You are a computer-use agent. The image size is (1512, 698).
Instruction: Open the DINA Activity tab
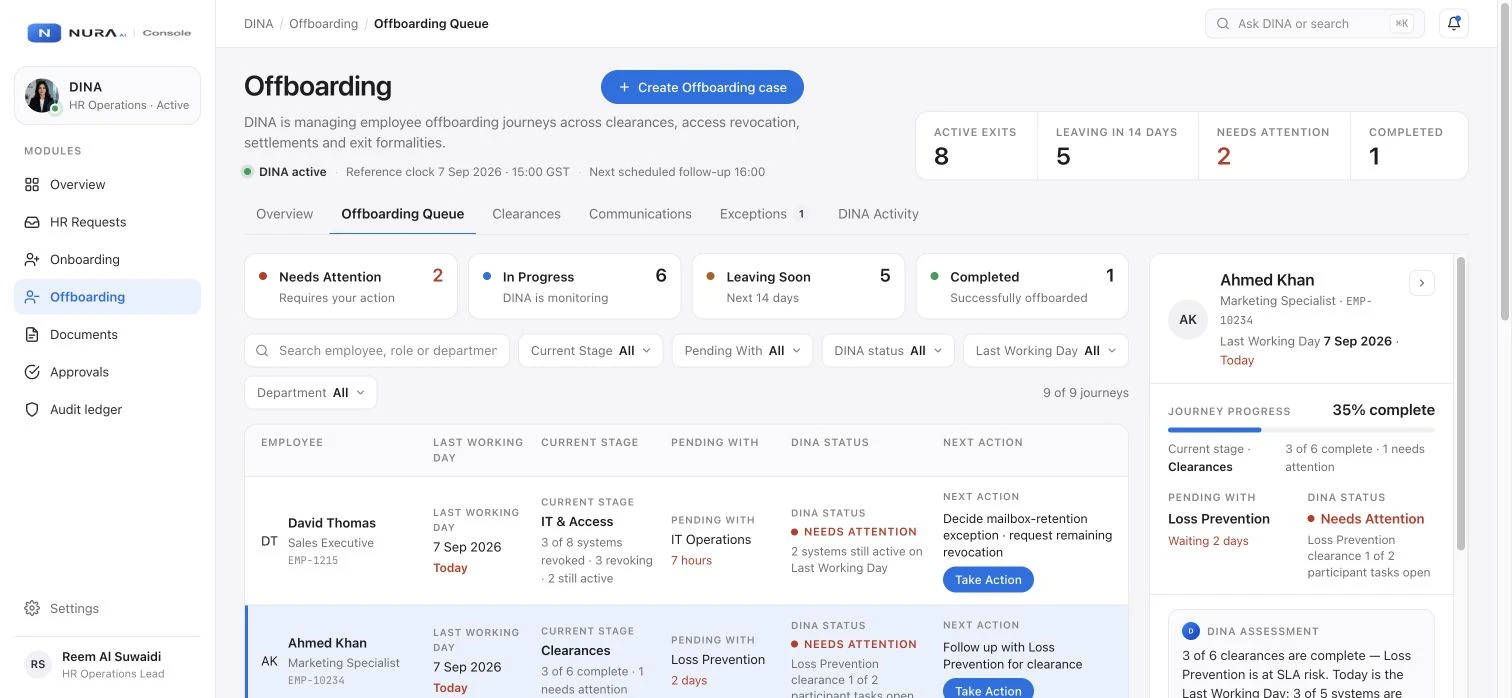pyautogui.click(x=878, y=214)
